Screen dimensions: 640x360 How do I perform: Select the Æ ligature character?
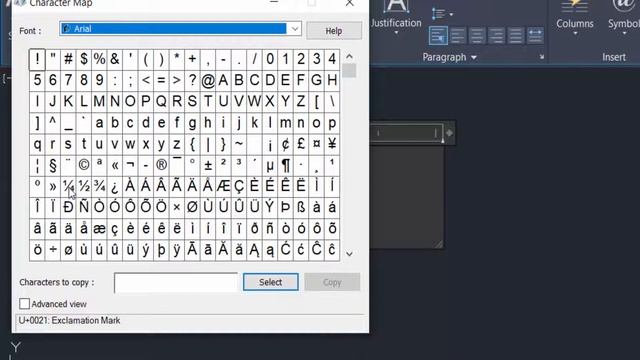[x=223, y=187]
